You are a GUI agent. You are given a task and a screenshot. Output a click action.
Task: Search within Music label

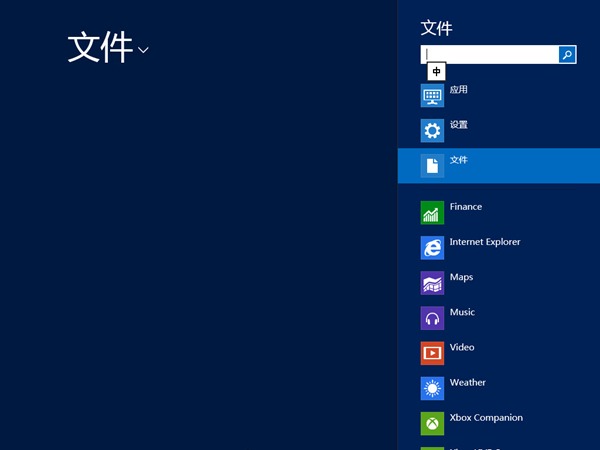click(x=462, y=312)
